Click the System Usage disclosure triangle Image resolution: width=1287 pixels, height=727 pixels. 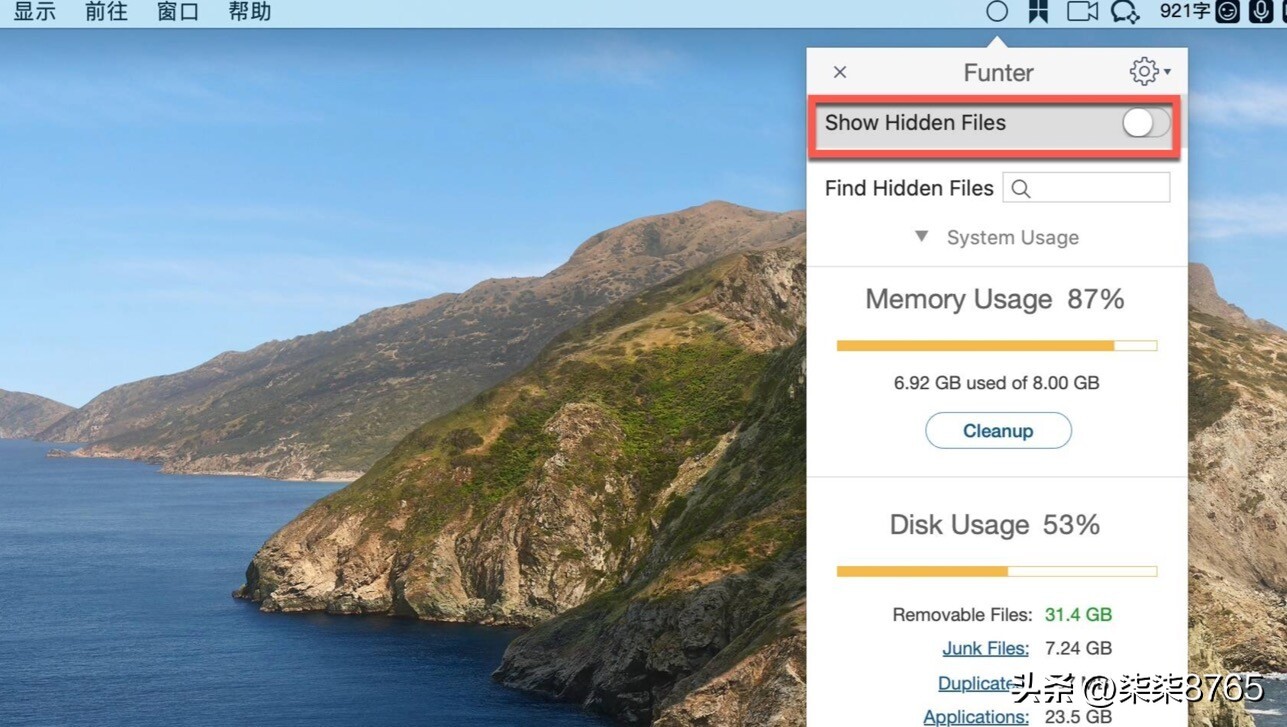[x=920, y=237]
